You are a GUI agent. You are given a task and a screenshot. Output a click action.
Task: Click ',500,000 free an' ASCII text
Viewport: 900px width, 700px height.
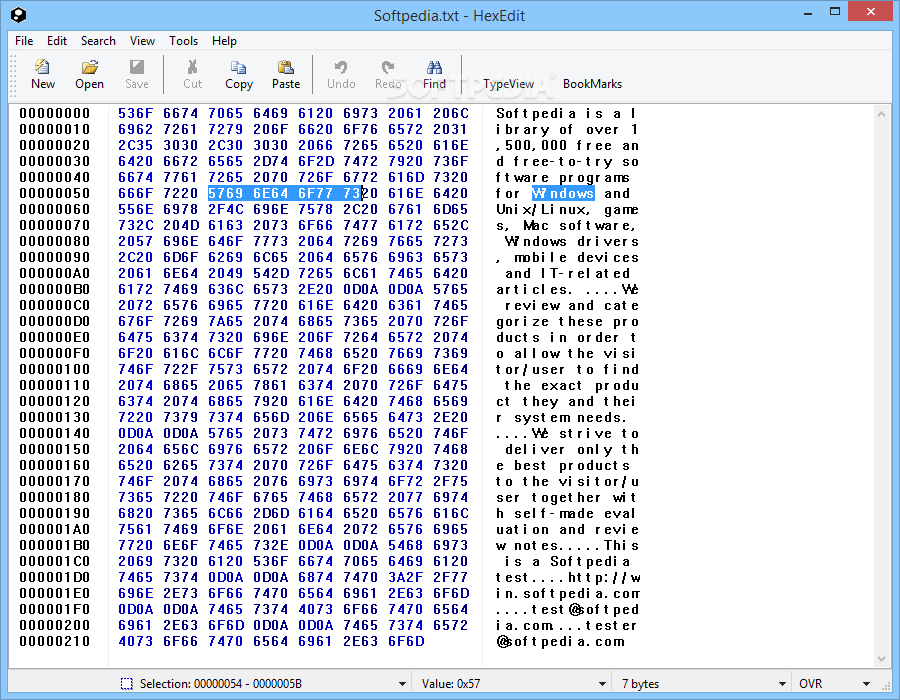(568, 146)
